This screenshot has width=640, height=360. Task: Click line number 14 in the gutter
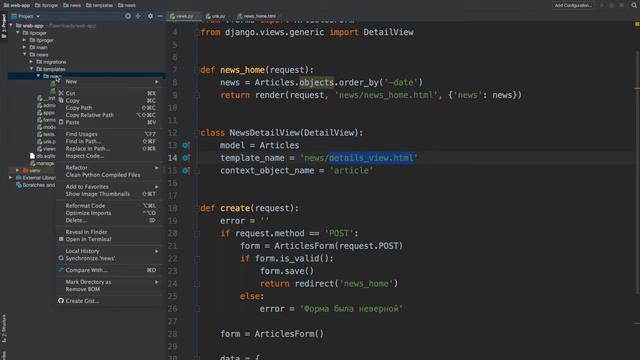[173, 158]
